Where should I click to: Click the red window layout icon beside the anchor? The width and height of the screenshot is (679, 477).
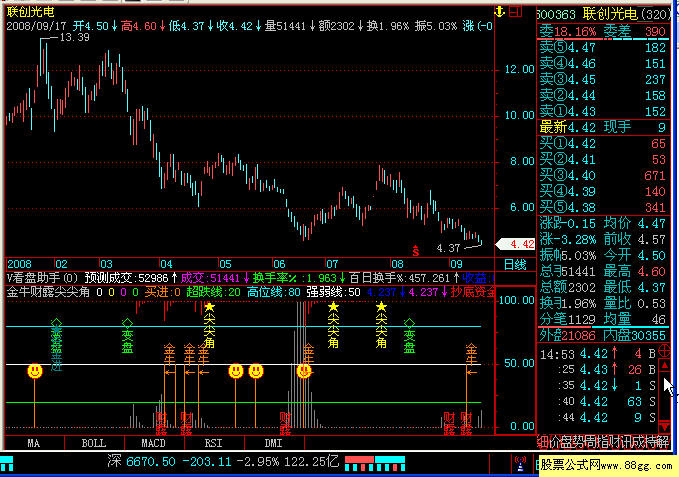tap(515, 12)
